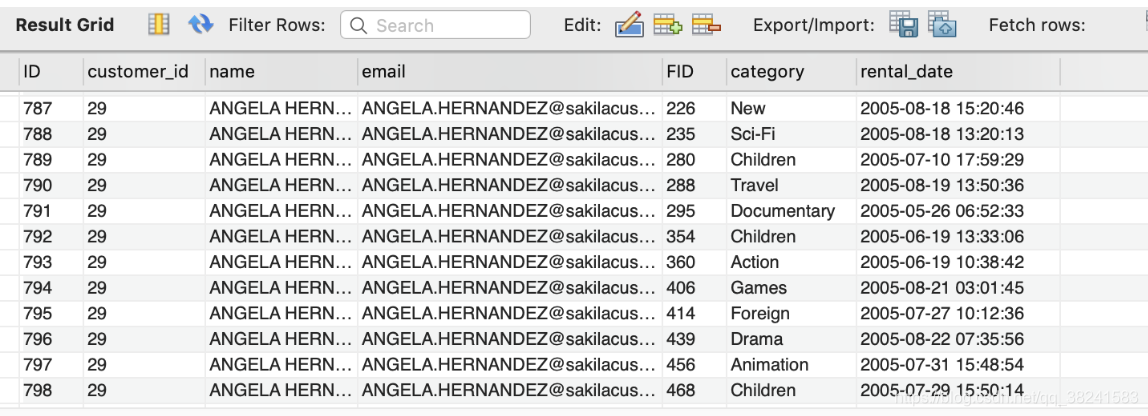Image resolution: width=1148 pixels, height=416 pixels.
Task: Select the category cell Foreign
Action: [x=791, y=313]
